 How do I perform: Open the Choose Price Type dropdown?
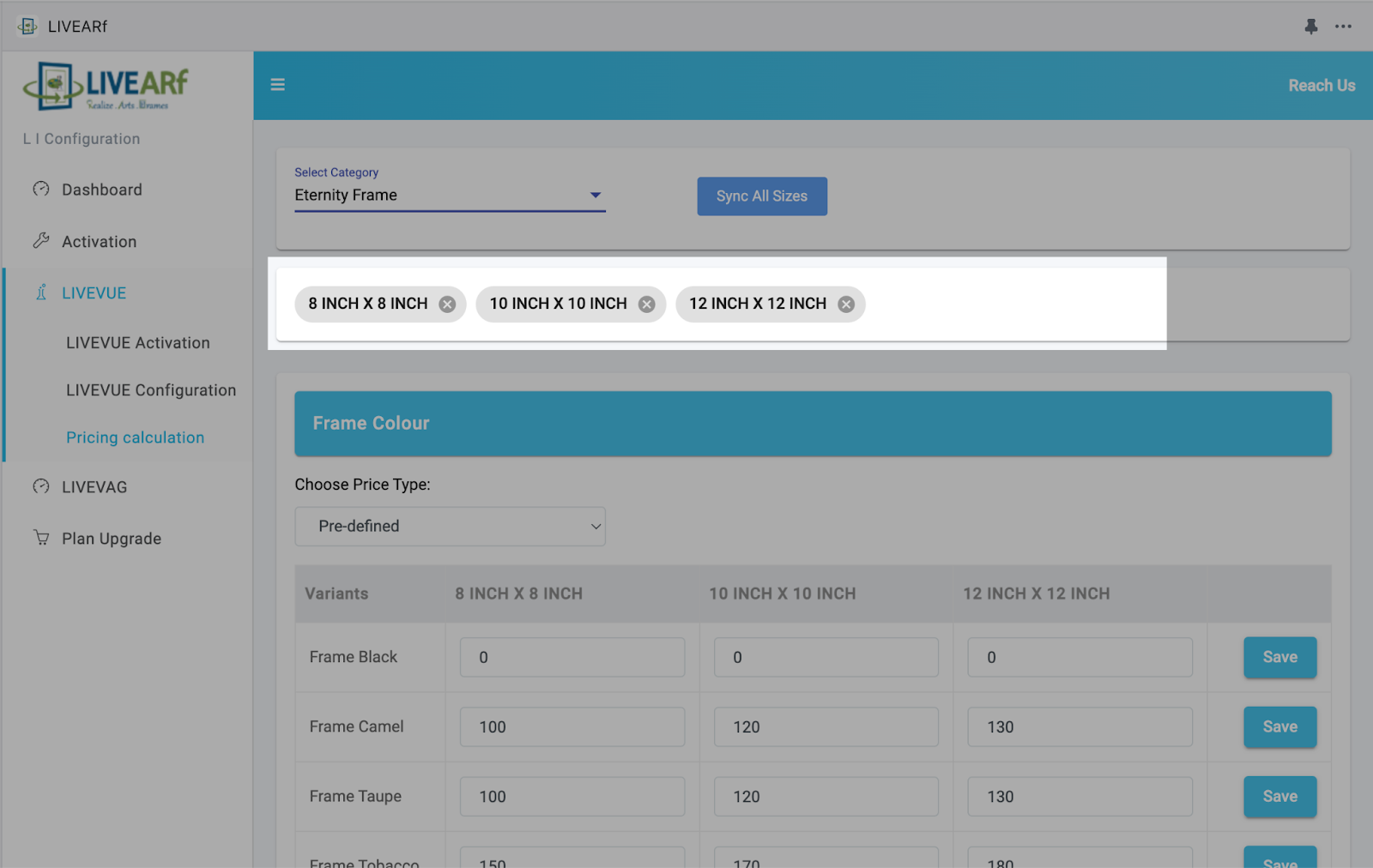[450, 527]
